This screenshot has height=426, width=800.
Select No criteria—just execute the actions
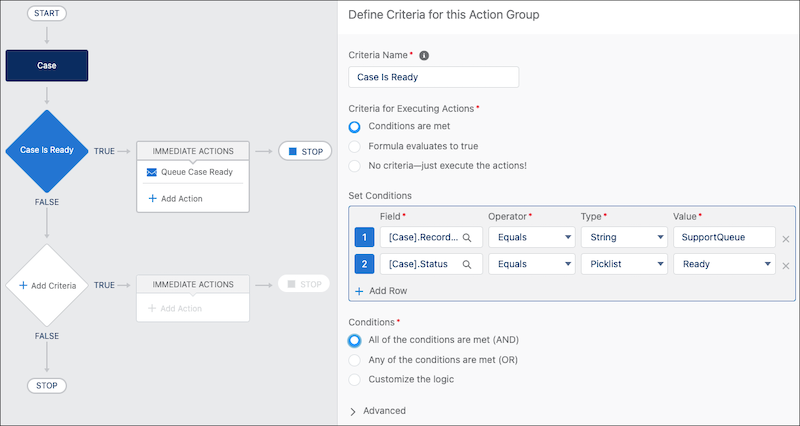(354, 165)
